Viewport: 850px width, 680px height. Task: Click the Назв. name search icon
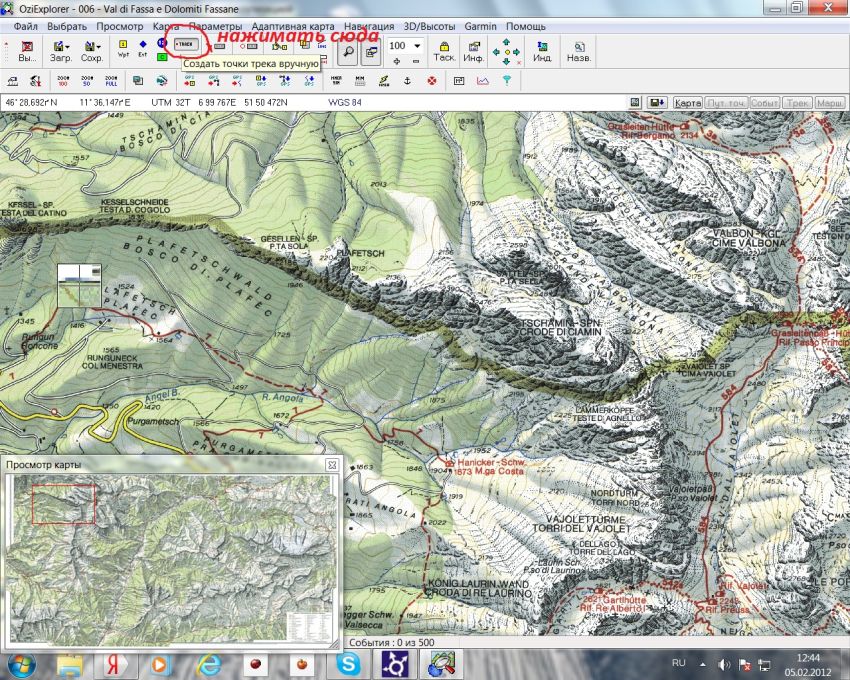coord(577,50)
